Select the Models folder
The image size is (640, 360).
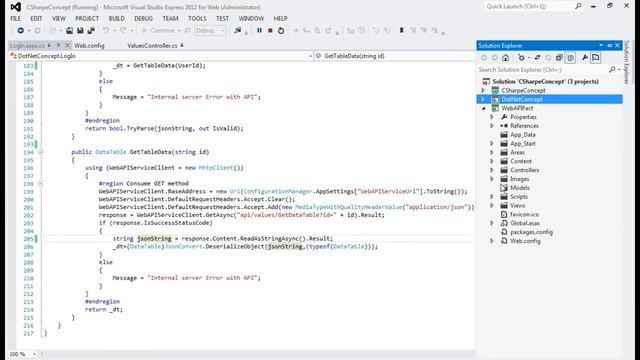click(520, 188)
